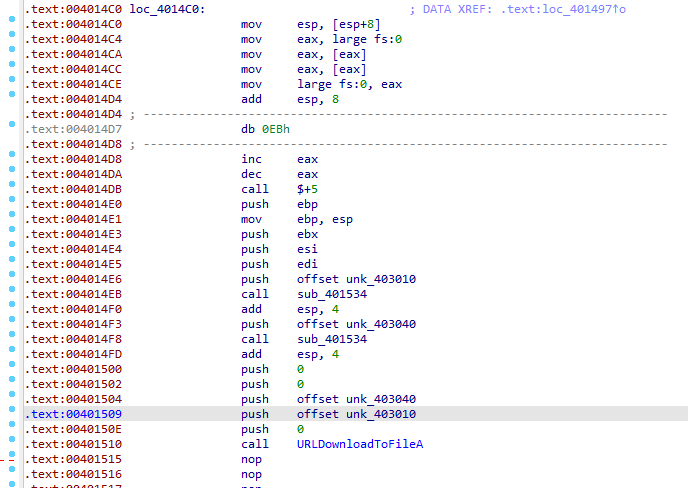
Task: Follow the URLDownloadToFileA import reference
Action: pyautogui.click(x=360, y=444)
